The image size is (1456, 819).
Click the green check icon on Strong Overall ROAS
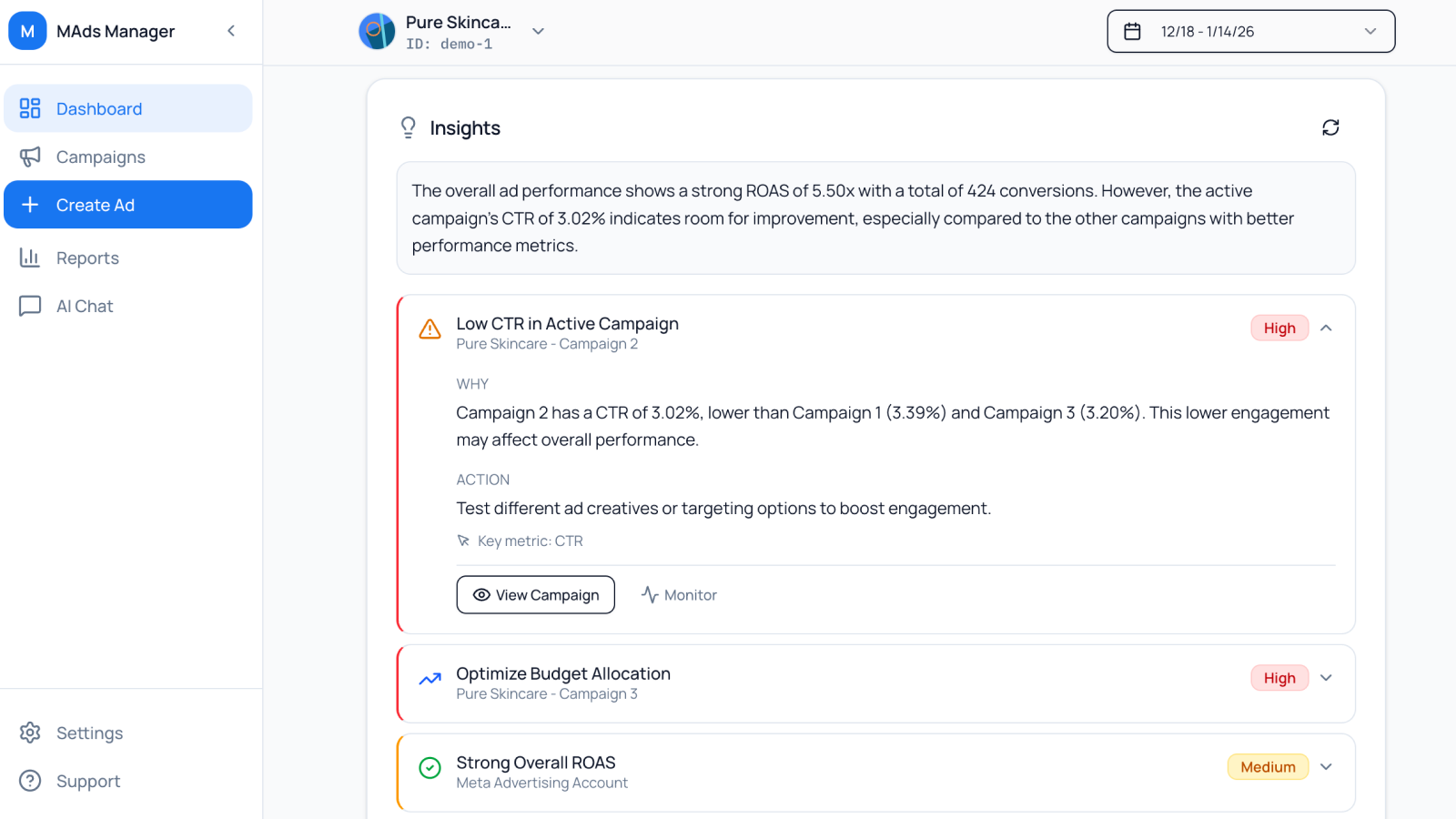point(430,768)
